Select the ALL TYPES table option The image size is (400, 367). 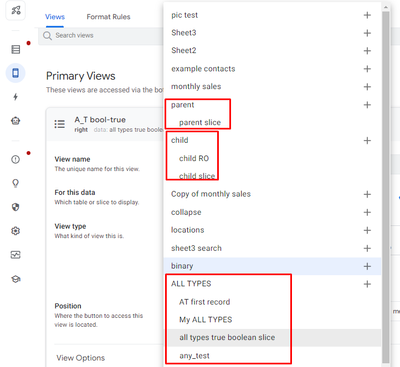click(x=191, y=284)
